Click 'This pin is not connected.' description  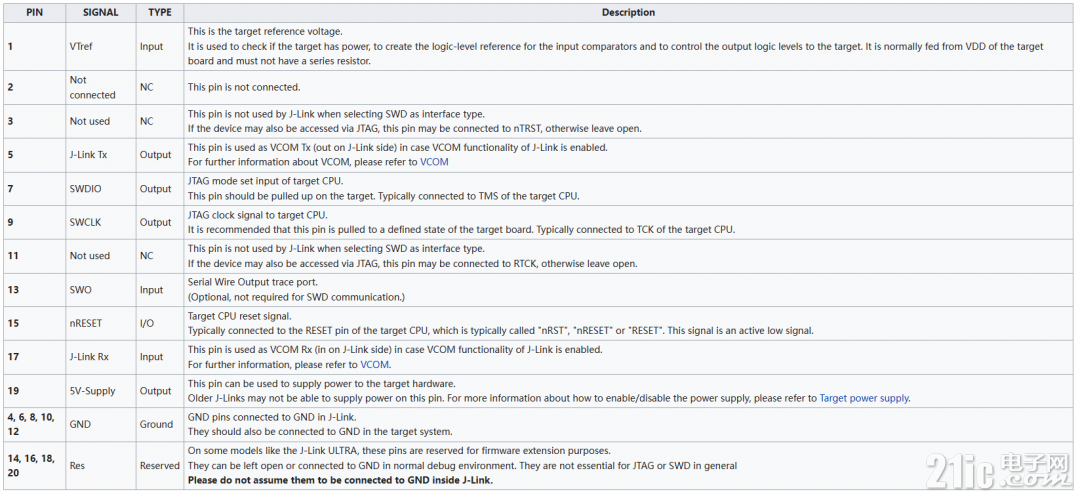pyautogui.click(x=244, y=87)
